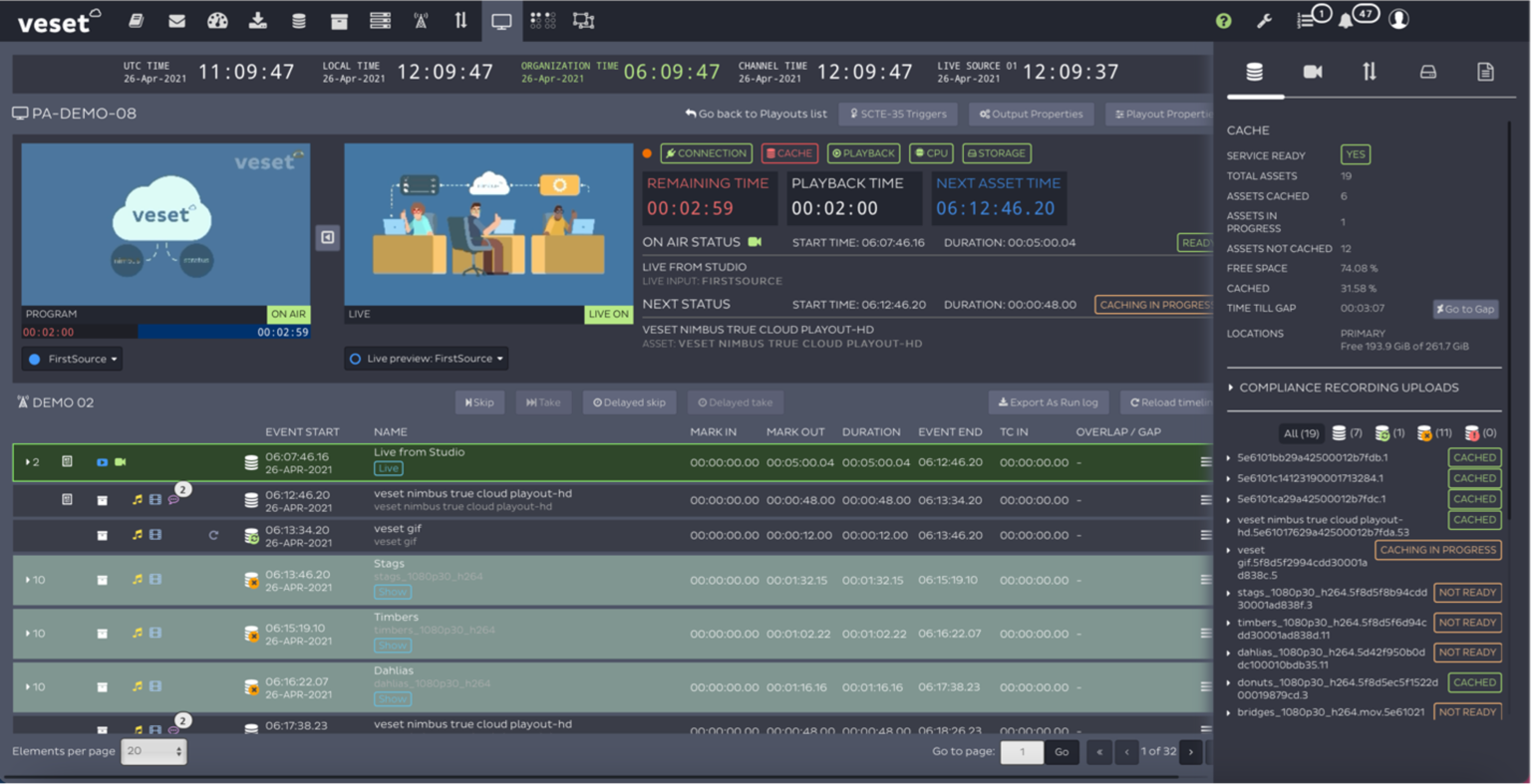
Task: Open the storage drive tab in right panel
Action: pyautogui.click(x=1427, y=71)
